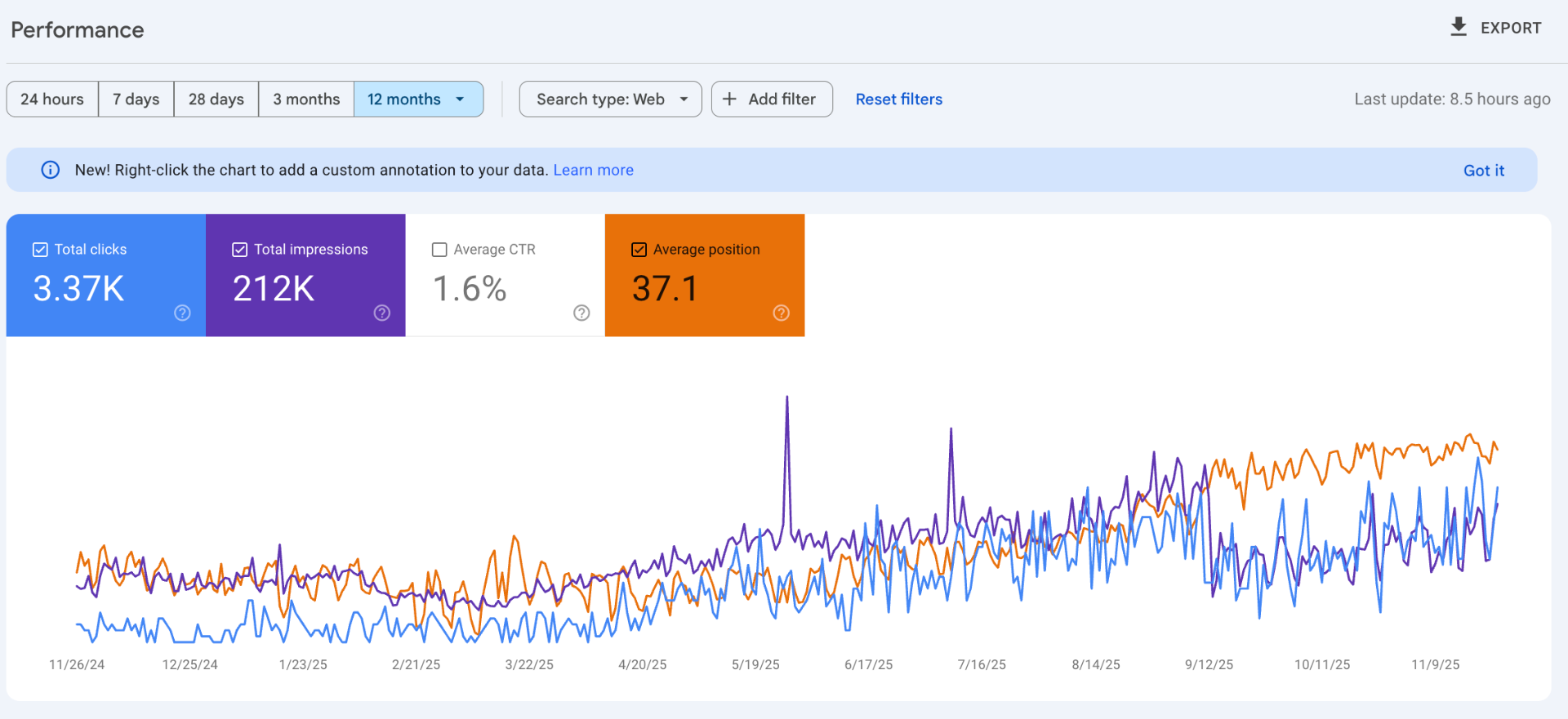Select the 7 days range tab
This screenshot has width=1568, height=719.
pyautogui.click(x=136, y=99)
